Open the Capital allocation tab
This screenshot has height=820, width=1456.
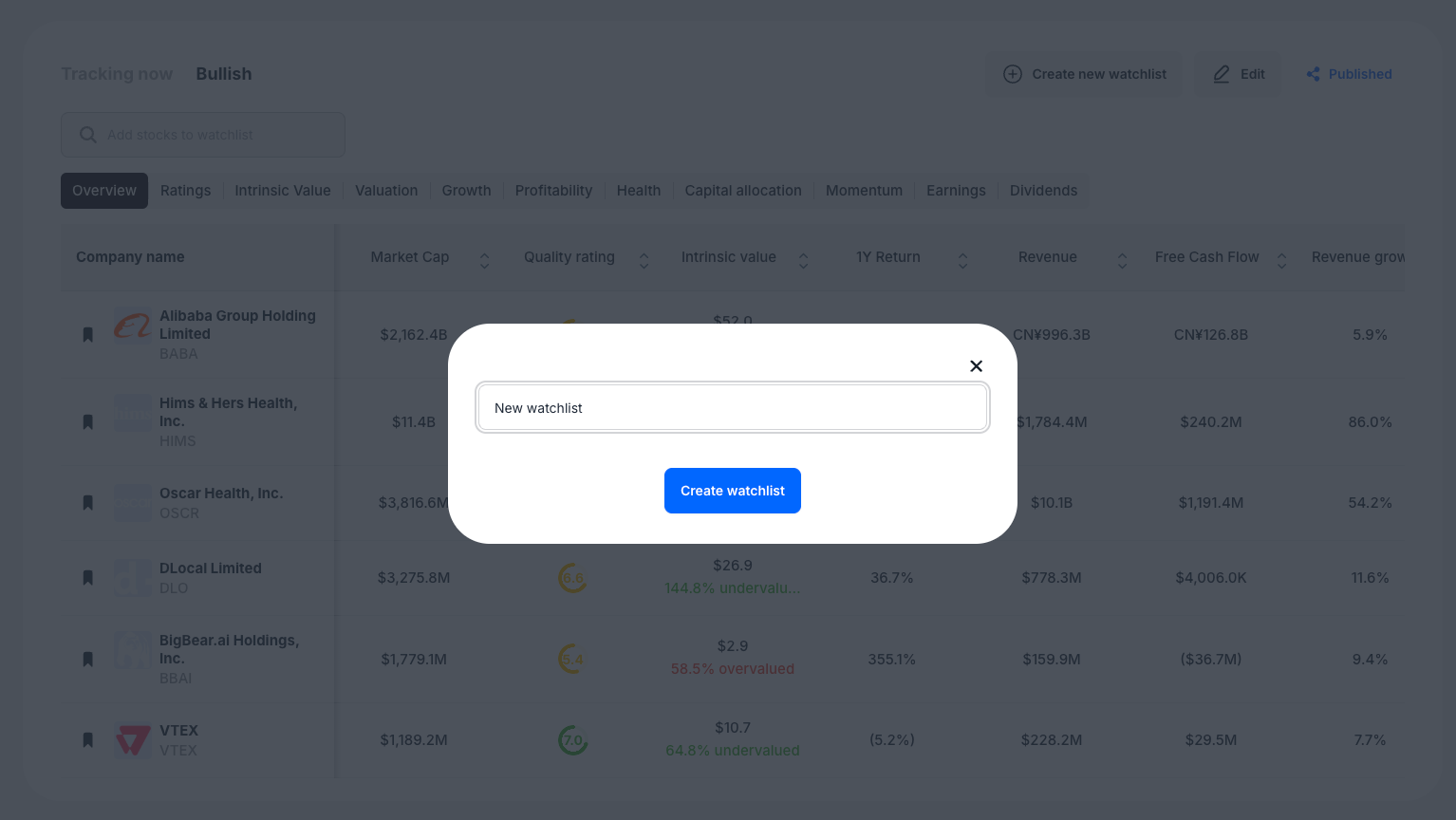coord(743,191)
